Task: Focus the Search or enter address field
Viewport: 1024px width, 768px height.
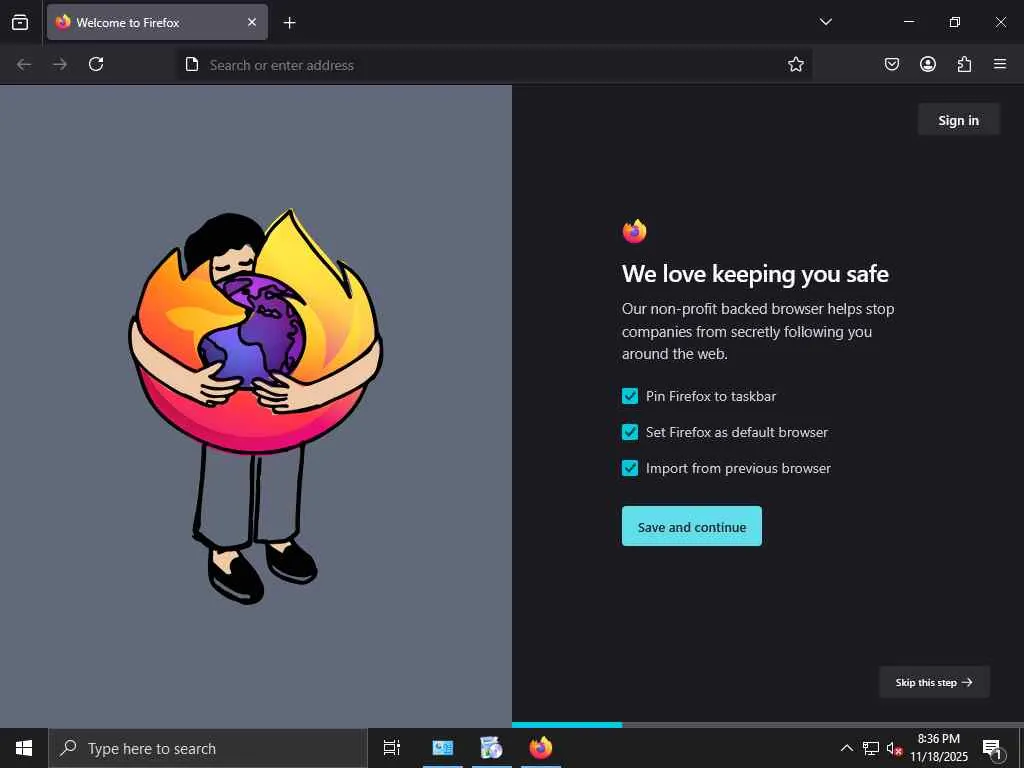Action: (x=493, y=65)
